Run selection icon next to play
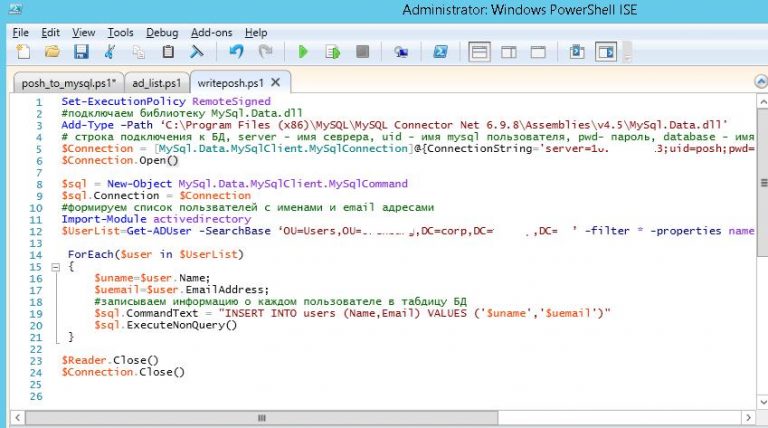Image resolution: width=768 pixels, height=428 pixels. point(333,52)
